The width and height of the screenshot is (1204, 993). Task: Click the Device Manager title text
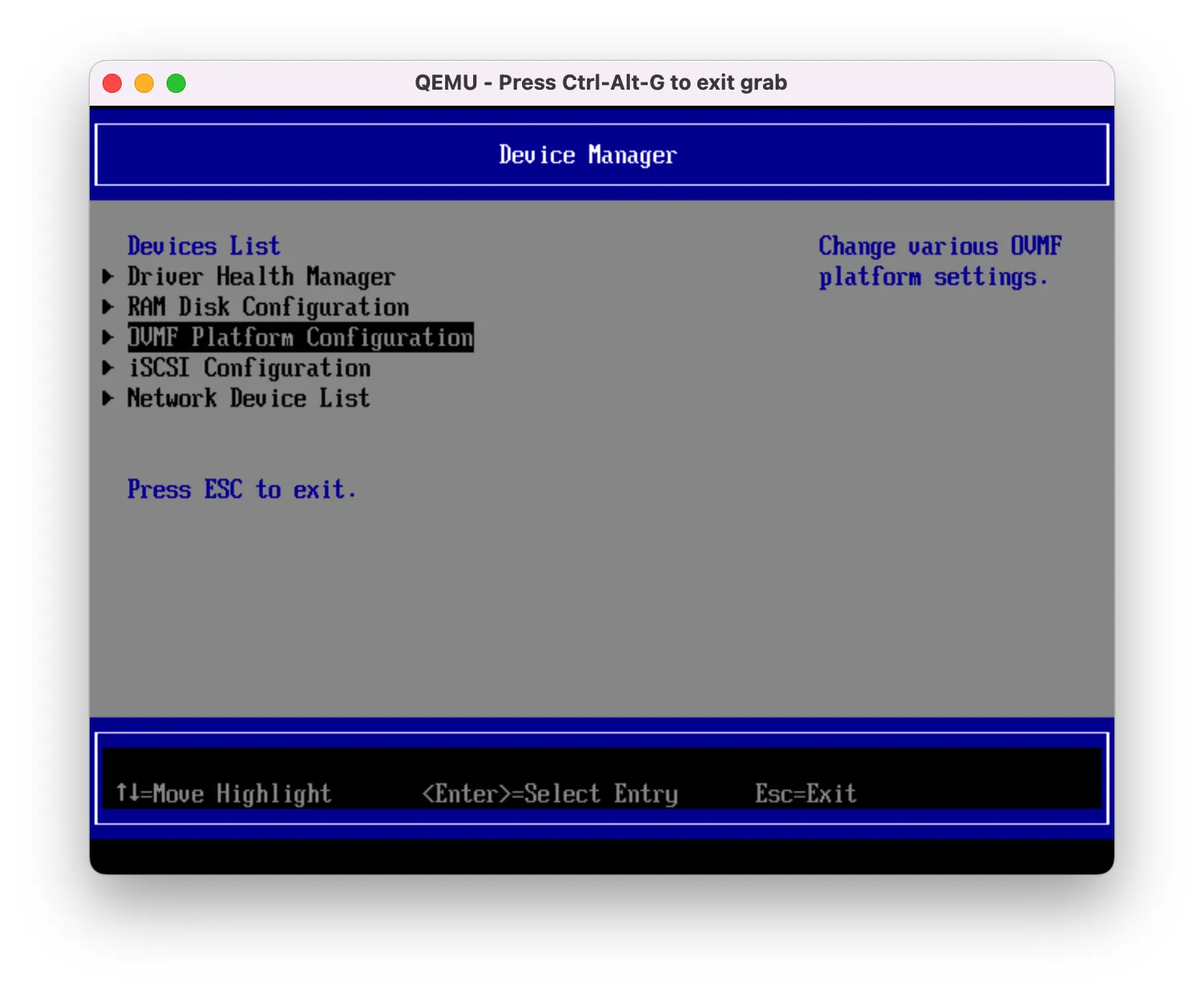[x=588, y=155]
